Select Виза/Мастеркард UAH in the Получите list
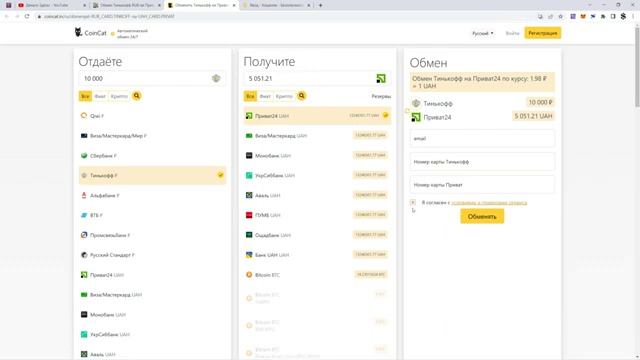The height and width of the screenshot is (360, 640). tap(317, 136)
